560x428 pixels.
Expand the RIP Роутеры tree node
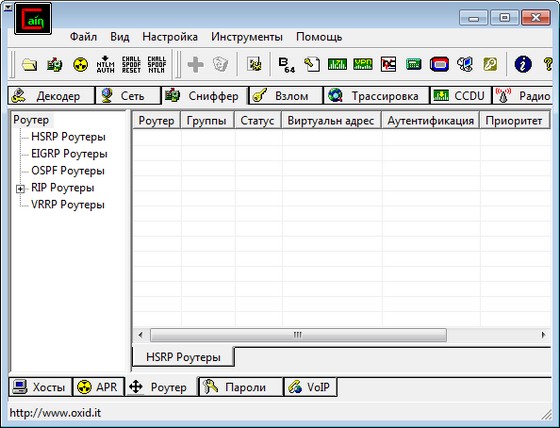coord(20,189)
